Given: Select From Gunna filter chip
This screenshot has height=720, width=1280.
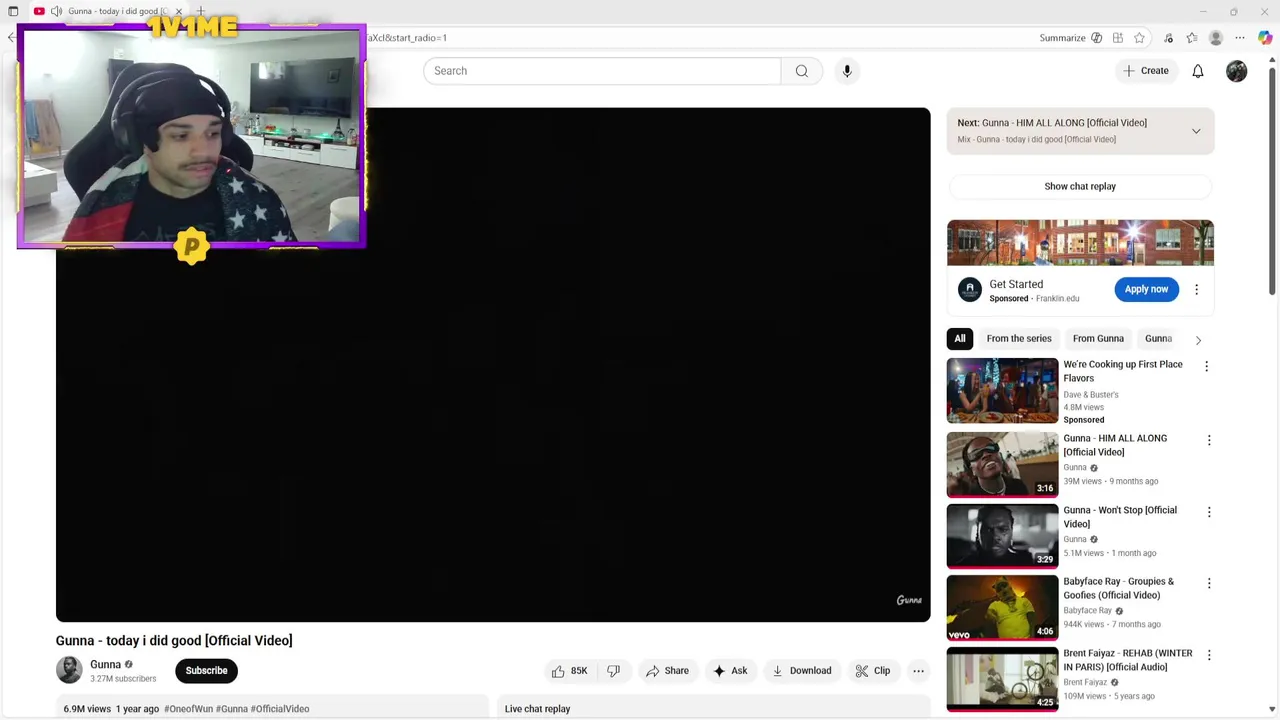Looking at the screenshot, I should point(1098,339).
